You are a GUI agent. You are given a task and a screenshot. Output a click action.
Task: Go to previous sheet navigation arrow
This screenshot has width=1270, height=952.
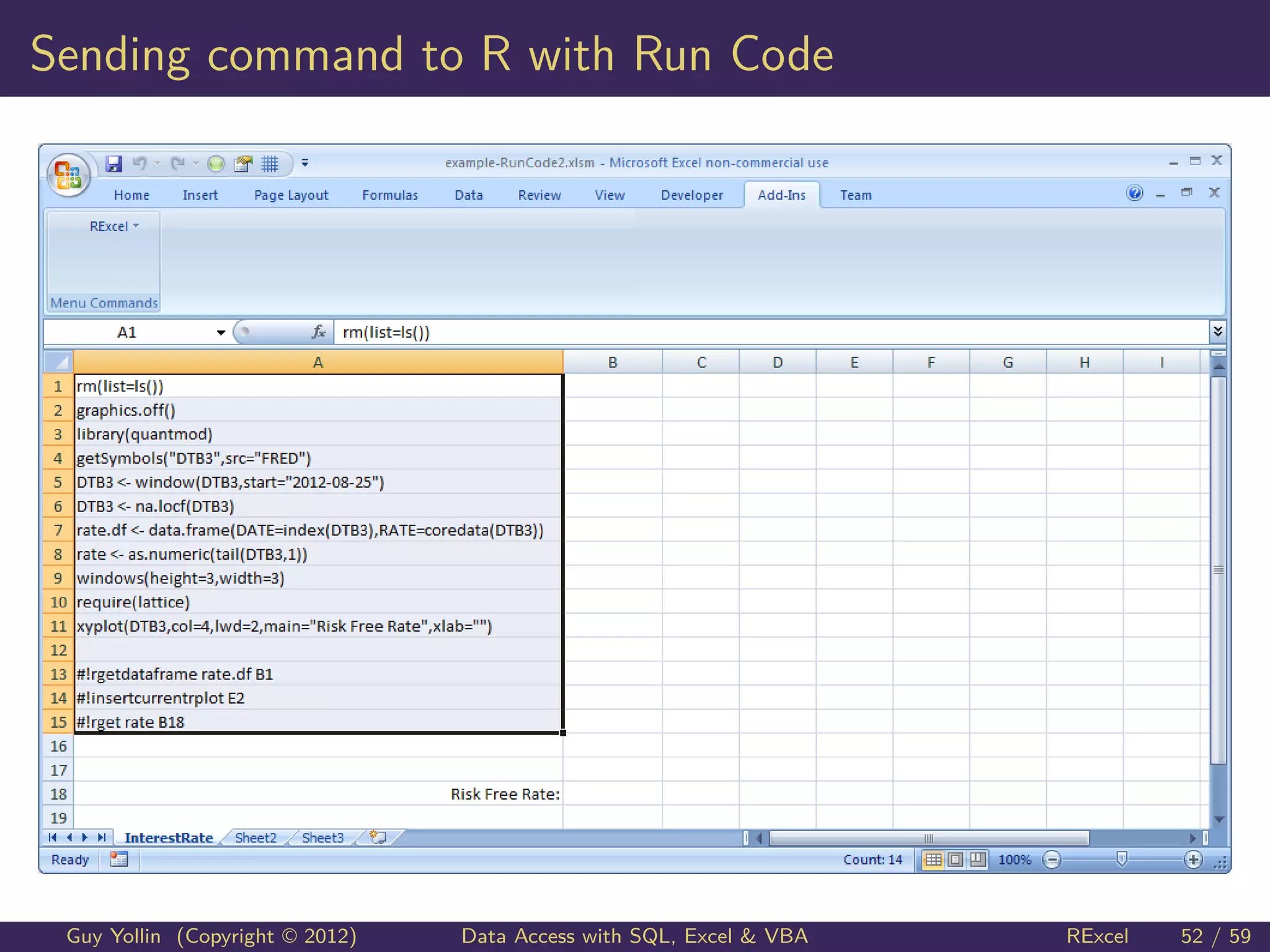(x=69, y=837)
